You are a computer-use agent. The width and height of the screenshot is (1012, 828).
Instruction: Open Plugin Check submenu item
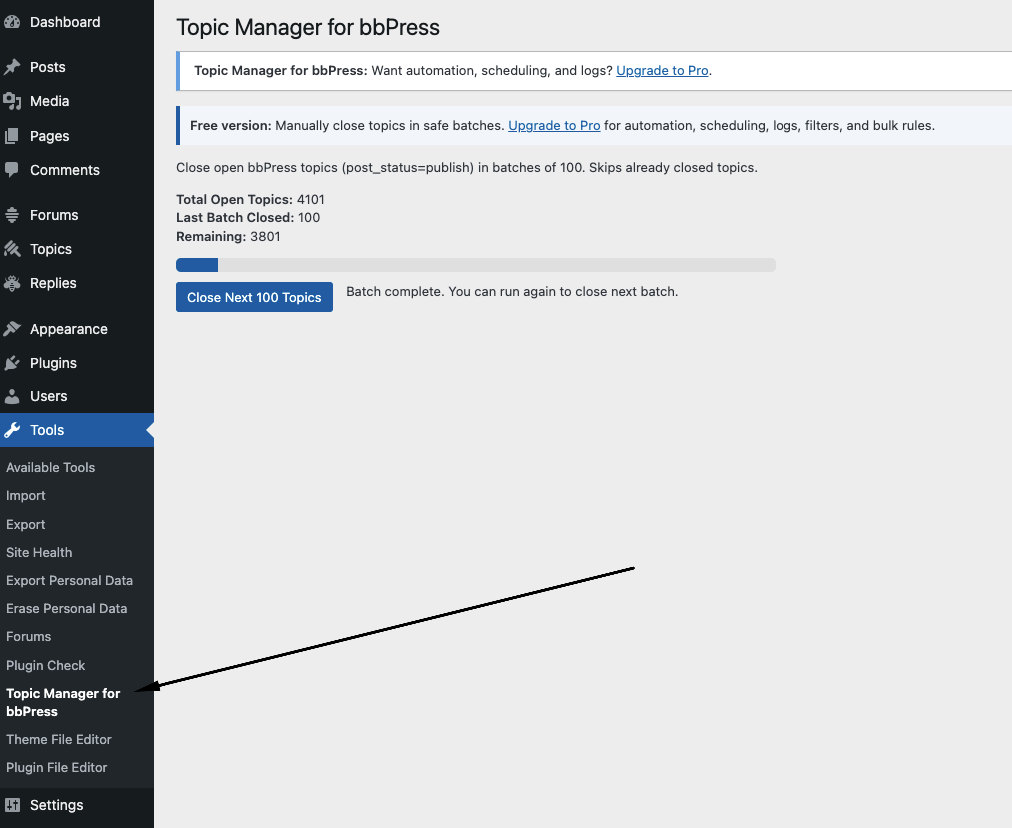pos(46,665)
